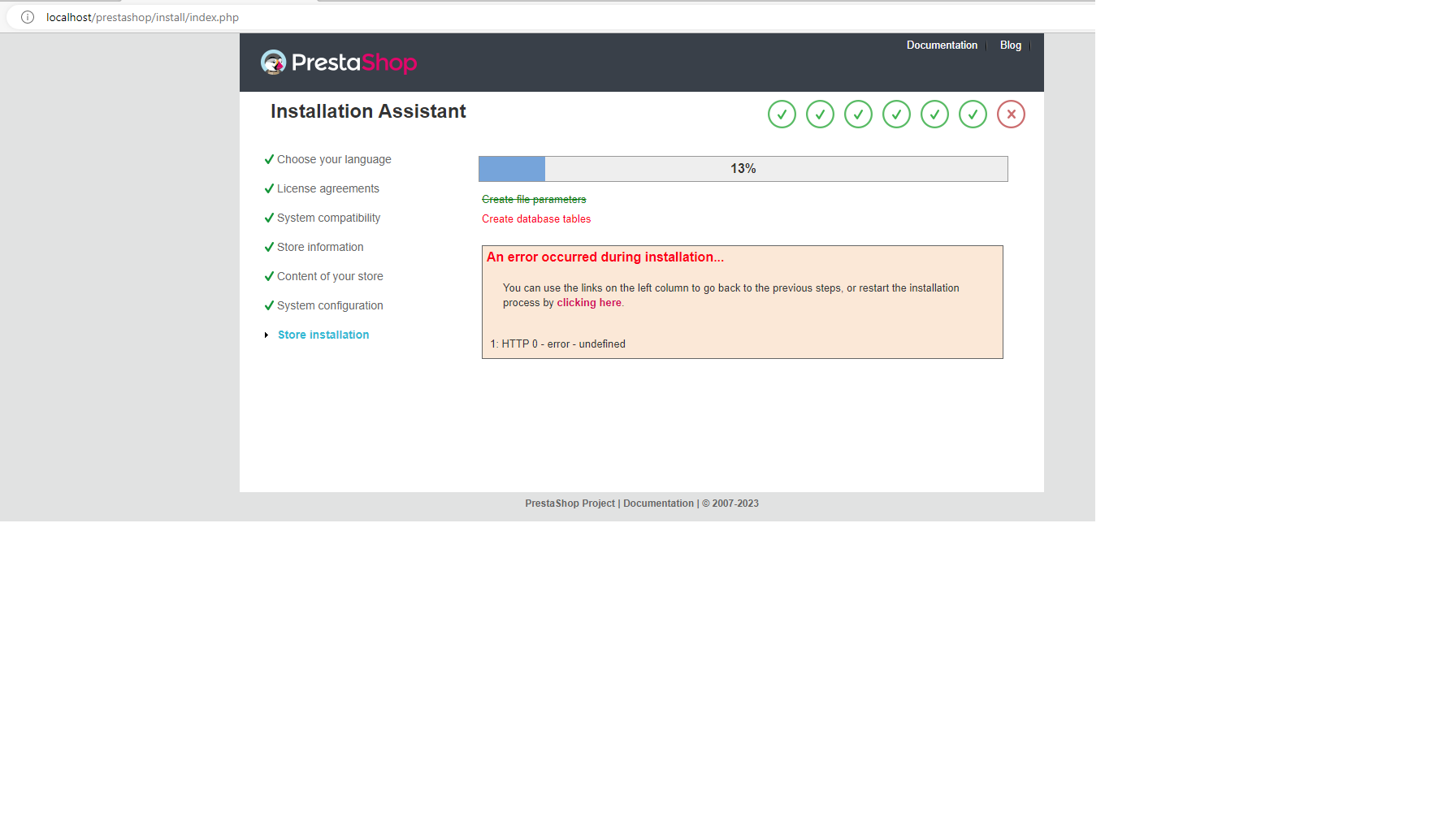Click the first green check step indicator
The image size is (1456, 830).
(x=782, y=115)
